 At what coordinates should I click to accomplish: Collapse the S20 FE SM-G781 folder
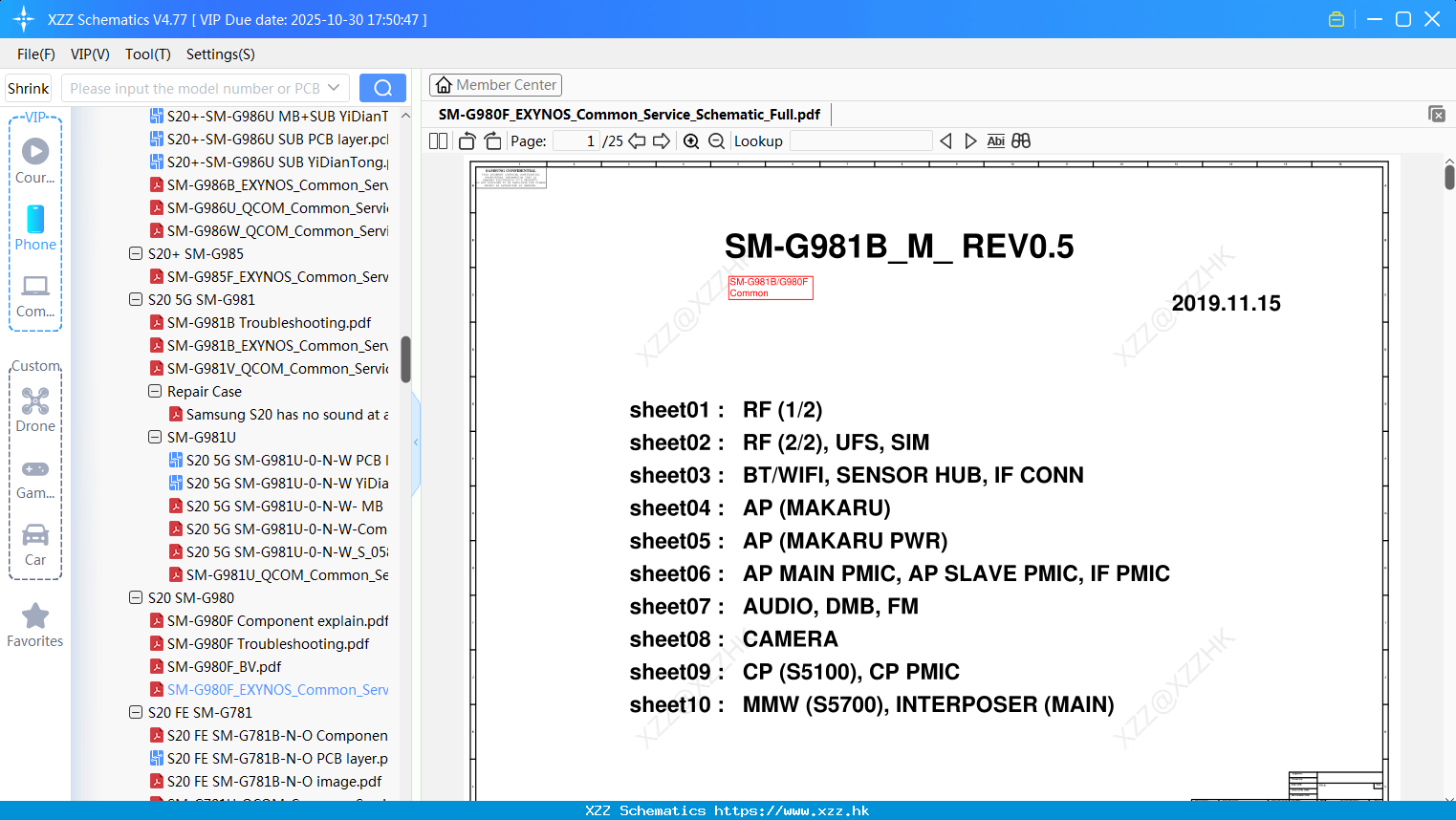(x=136, y=713)
